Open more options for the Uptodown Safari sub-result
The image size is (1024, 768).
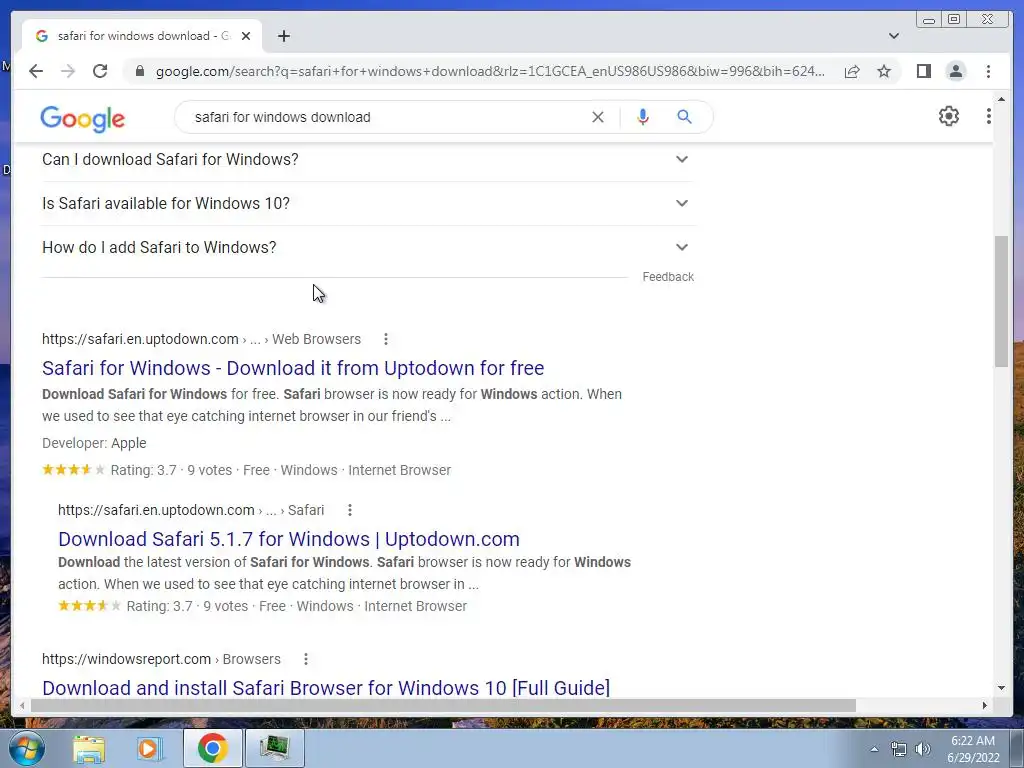[349, 510]
